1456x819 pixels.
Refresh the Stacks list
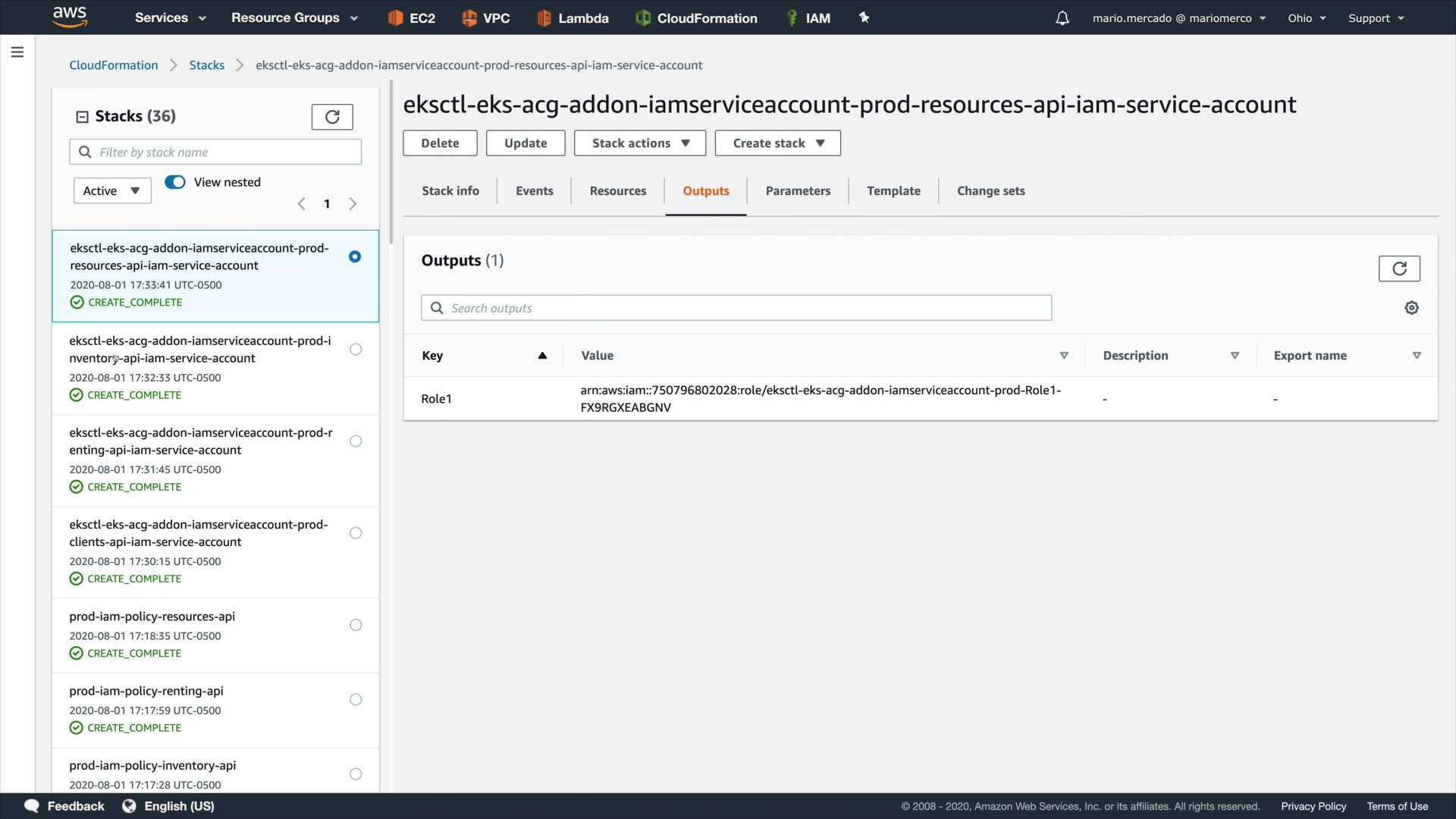click(x=332, y=117)
